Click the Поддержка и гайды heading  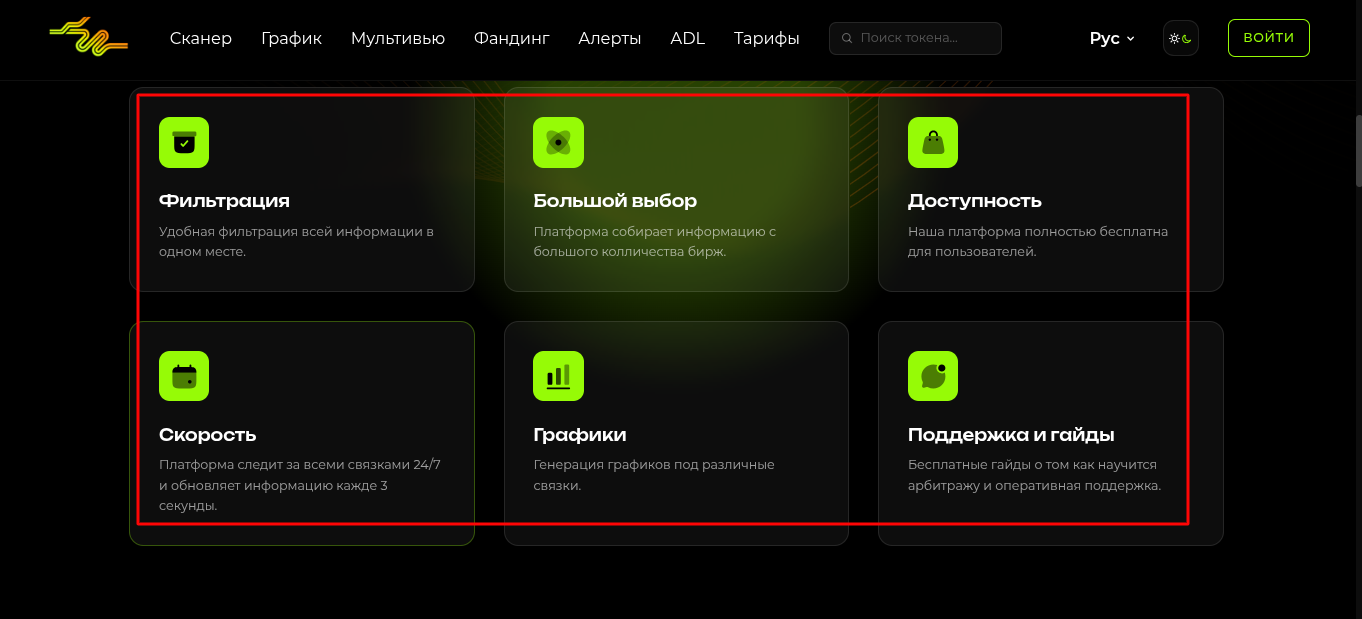click(x=1011, y=435)
